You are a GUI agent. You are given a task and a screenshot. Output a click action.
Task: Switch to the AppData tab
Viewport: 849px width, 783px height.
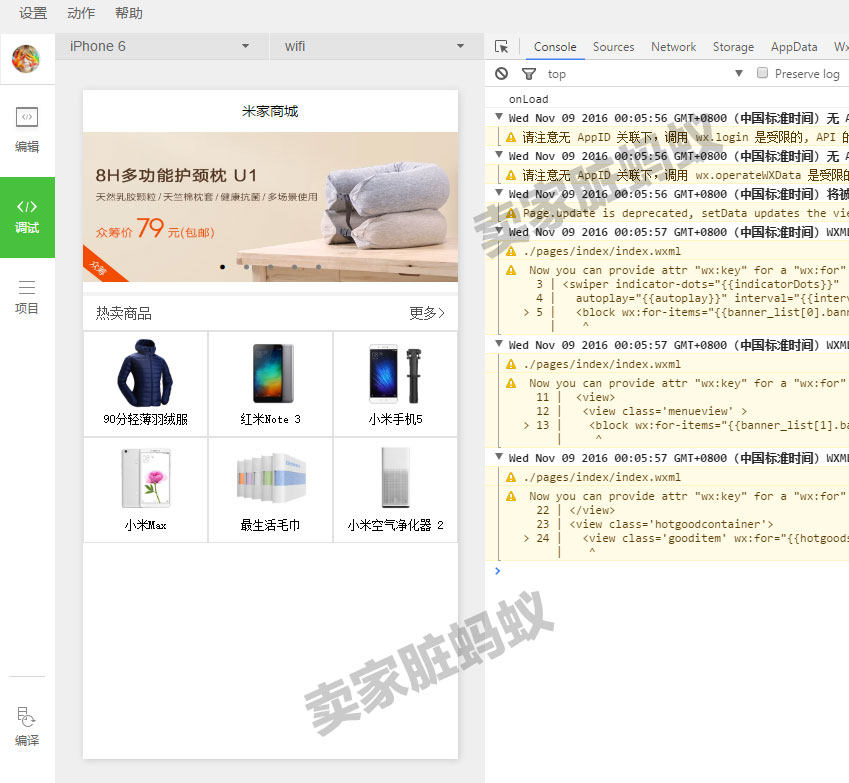794,47
